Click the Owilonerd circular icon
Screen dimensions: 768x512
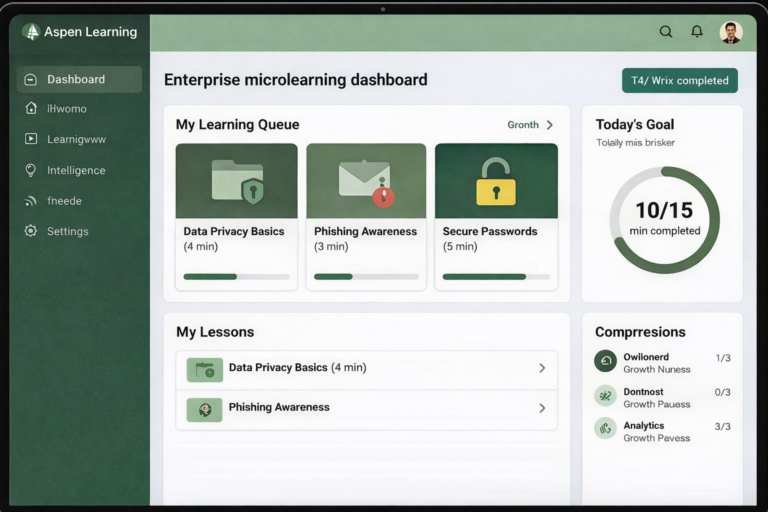pyautogui.click(x=605, y=361)
